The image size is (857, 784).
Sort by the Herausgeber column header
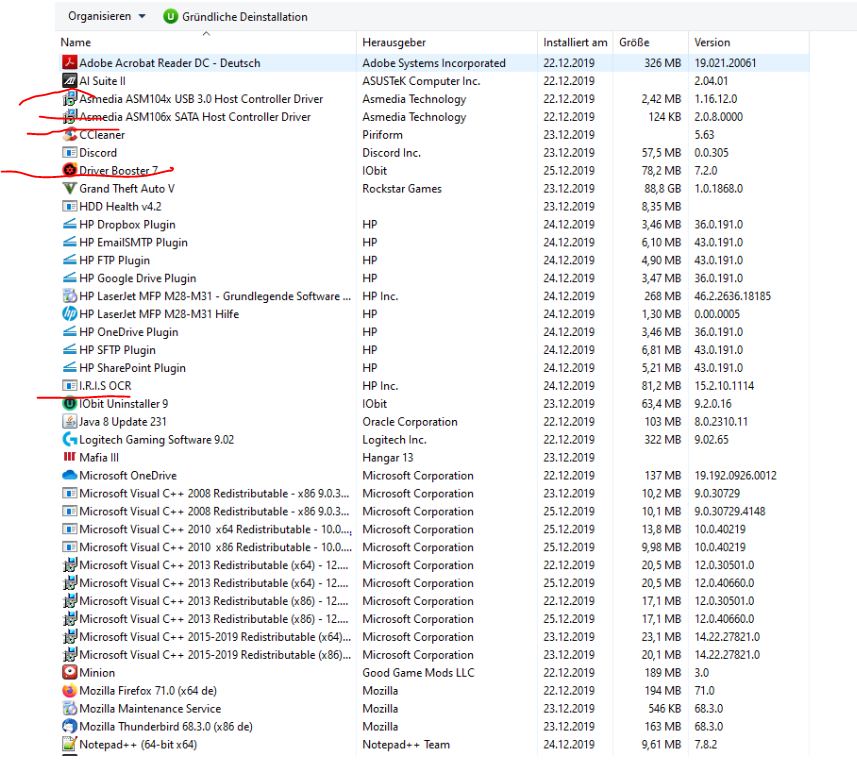pos(394,43)
